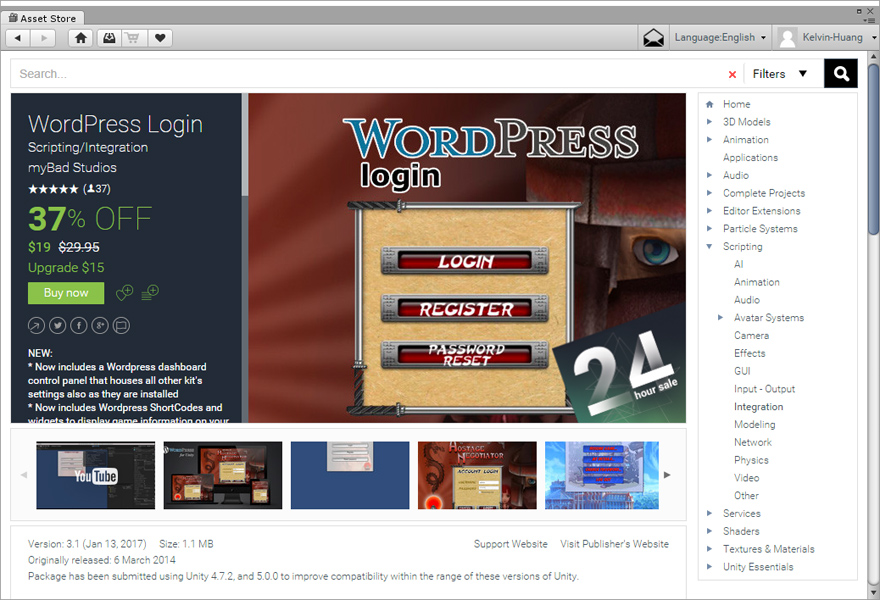
Task: Click the page scrollbar down arrow
Action: click(x=873, y=593)
